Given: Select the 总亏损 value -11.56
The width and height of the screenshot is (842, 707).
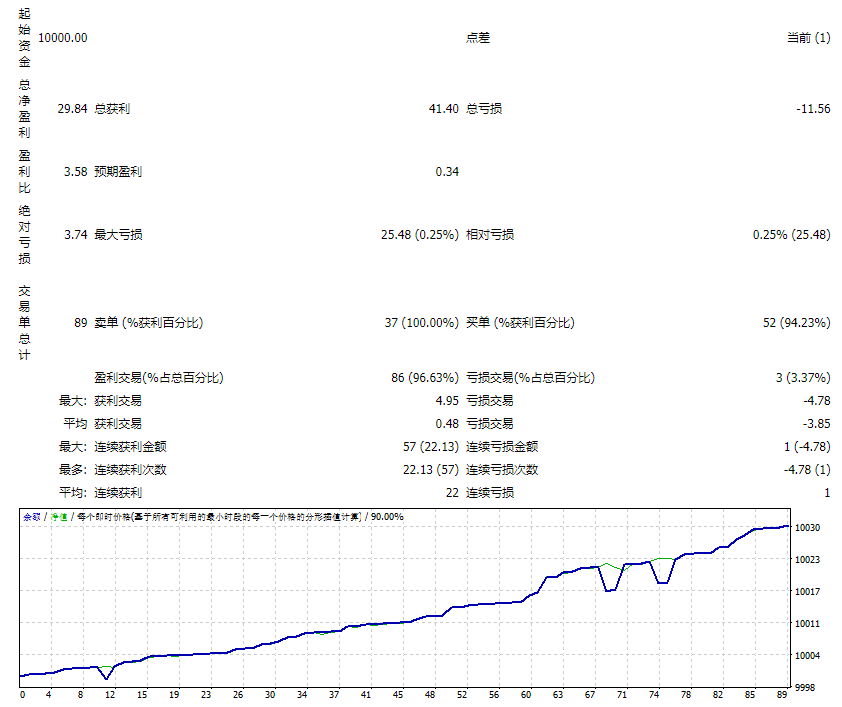Looking at the screenshot, I should click(x=813, y=108).
